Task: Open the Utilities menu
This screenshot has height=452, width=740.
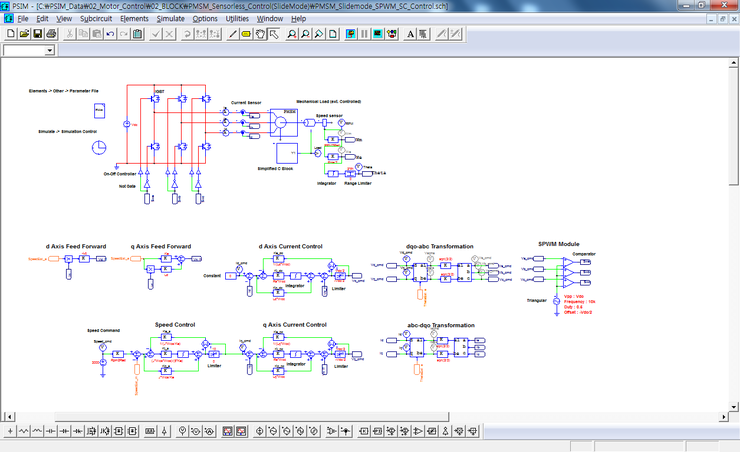Action: tap(237, 19)
